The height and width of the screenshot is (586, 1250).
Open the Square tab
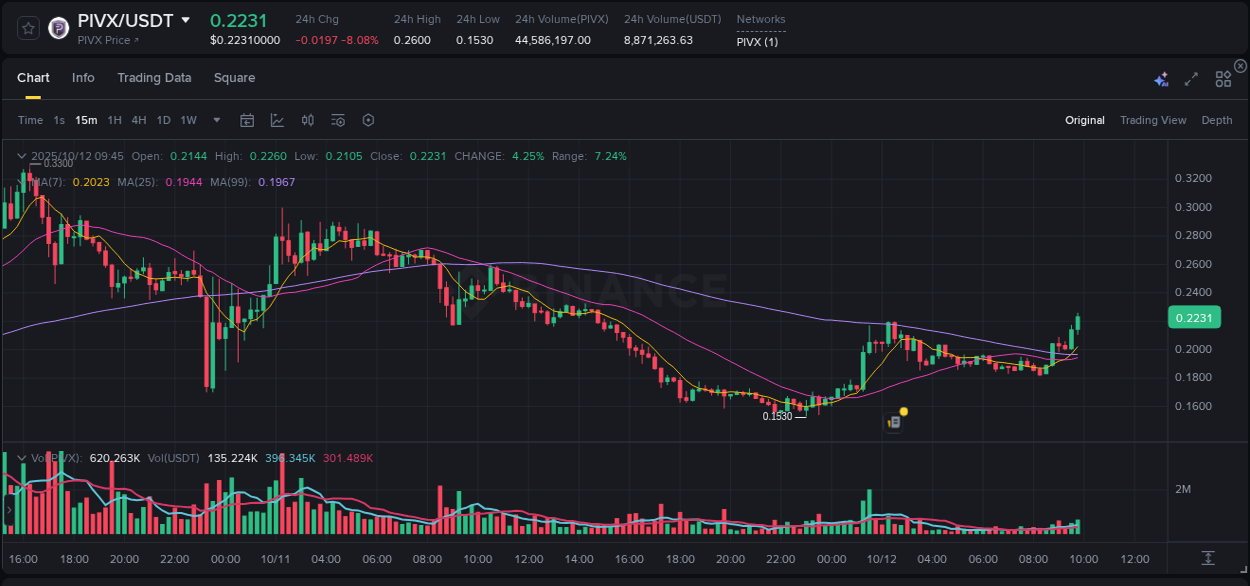tap(234, 77)
